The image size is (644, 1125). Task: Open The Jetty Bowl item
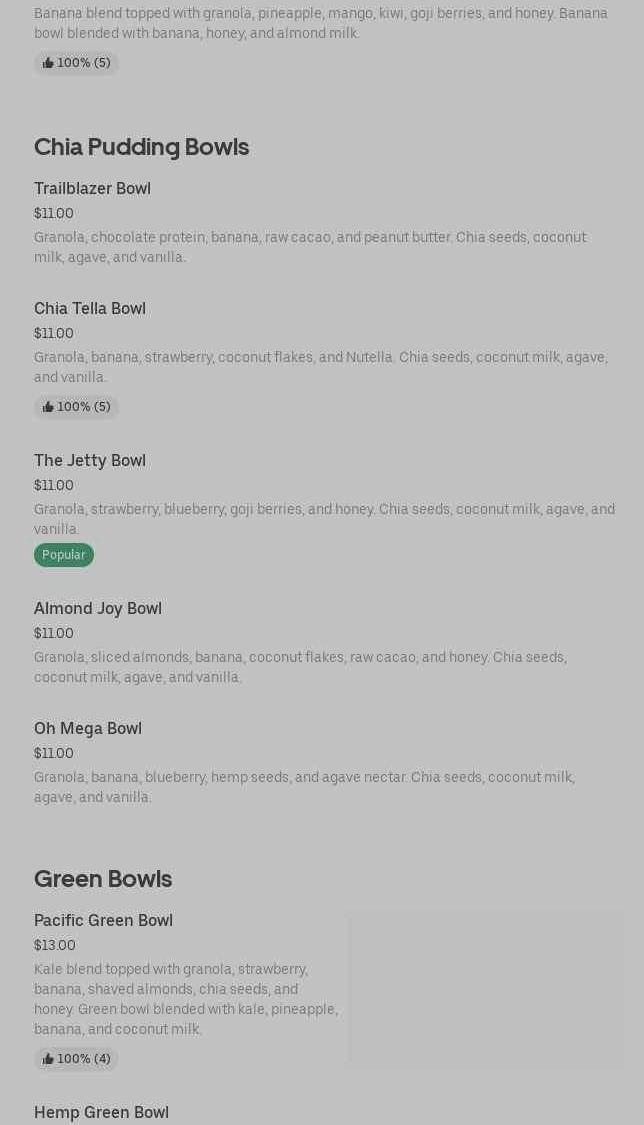(90, 460)
